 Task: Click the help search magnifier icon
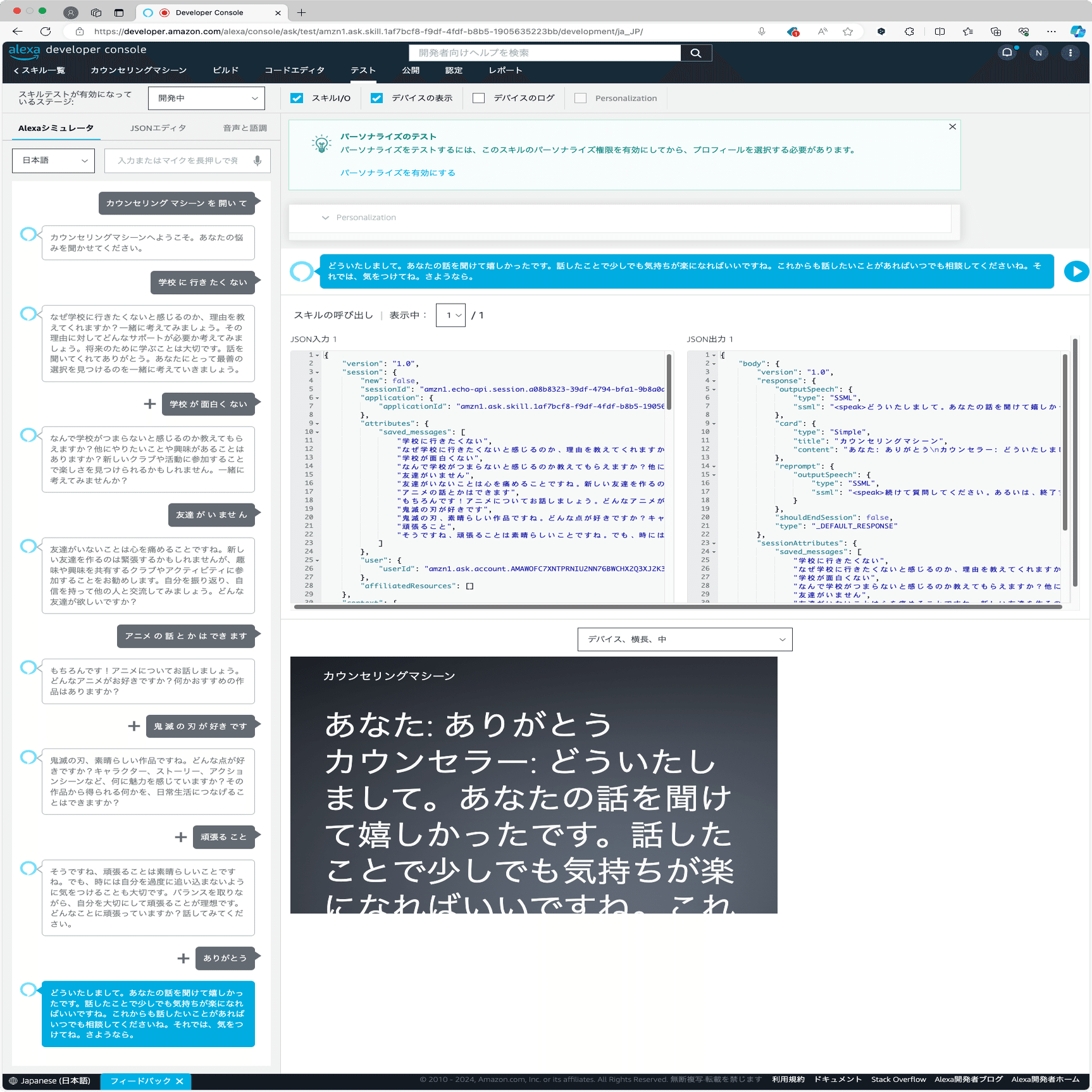pyautogui.click(x=696, y=53)
